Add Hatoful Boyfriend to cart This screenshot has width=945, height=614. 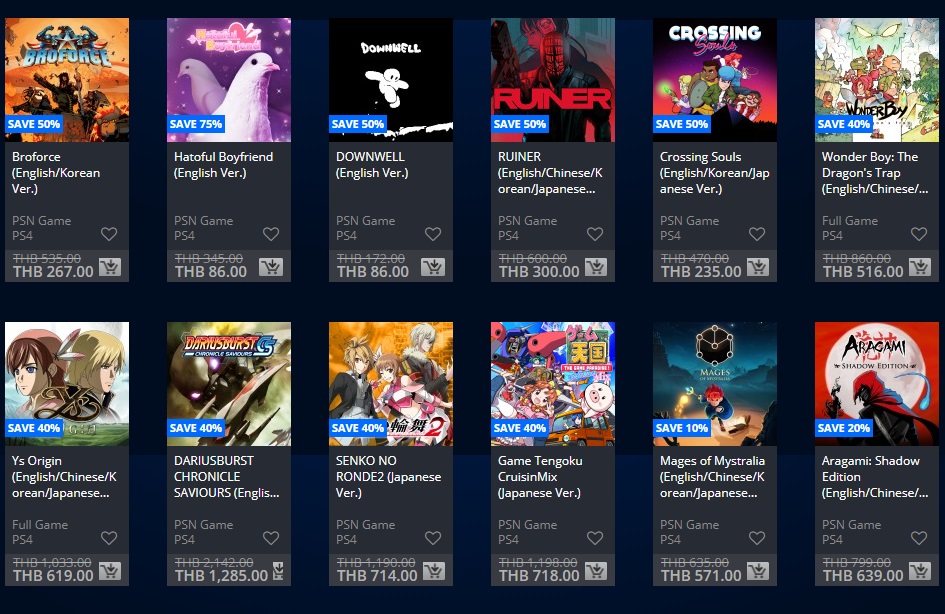271,266
